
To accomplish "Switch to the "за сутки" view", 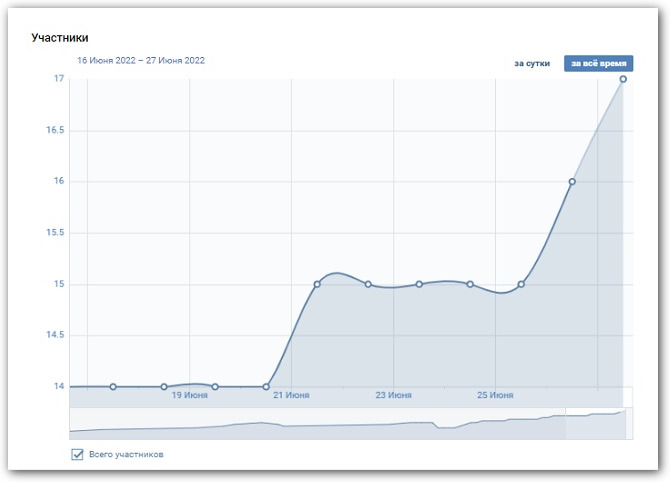I will point(532,62).
